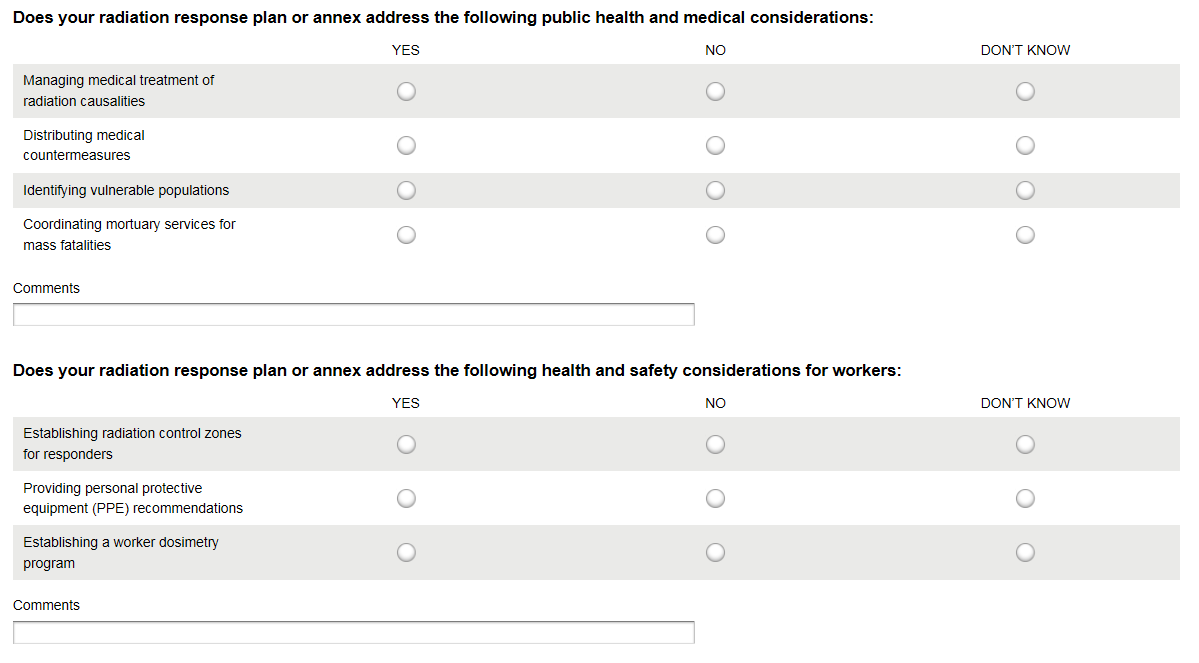
Task: Choose NO for coordinating mortuary services
Action: 715,235
